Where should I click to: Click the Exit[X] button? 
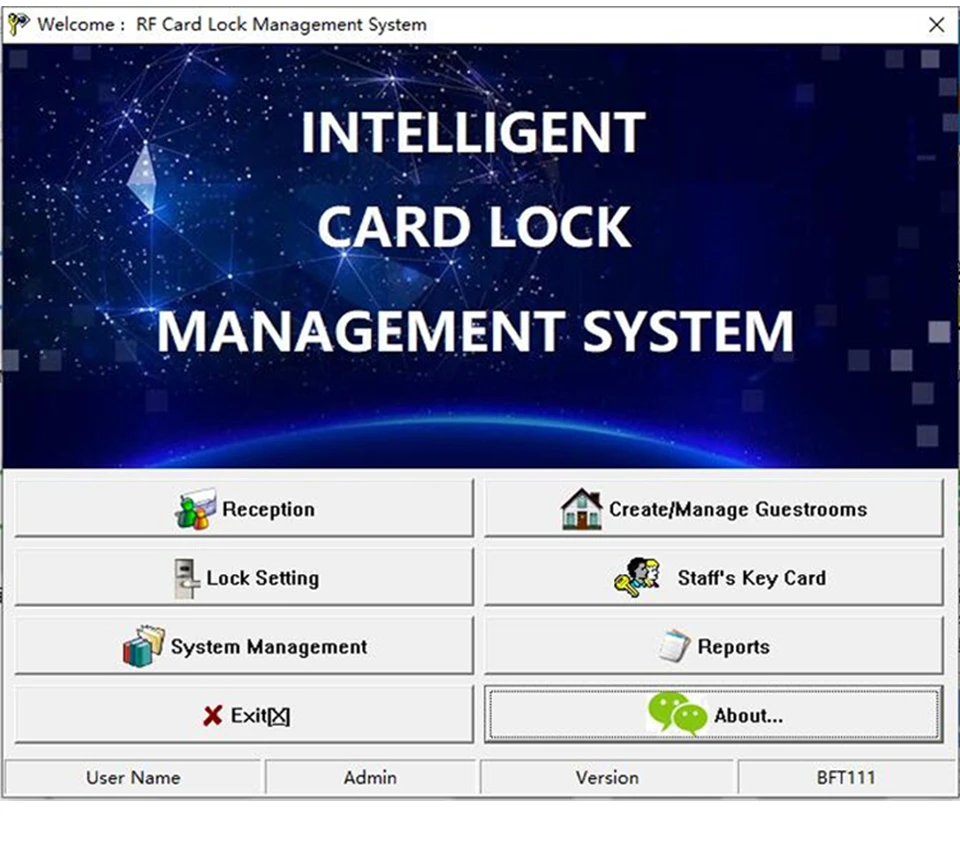244,715
